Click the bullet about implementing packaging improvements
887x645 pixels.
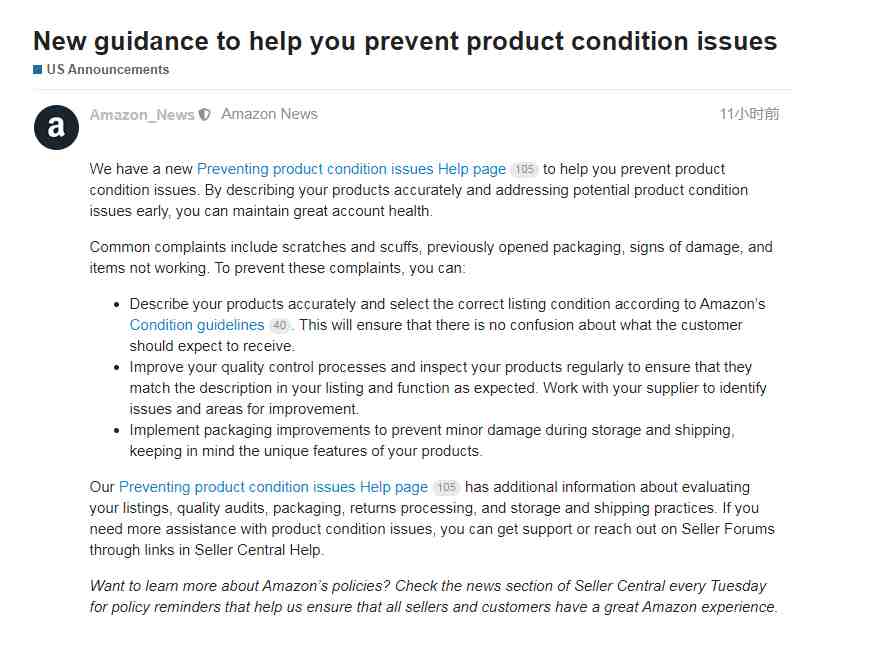click(432, 441)
